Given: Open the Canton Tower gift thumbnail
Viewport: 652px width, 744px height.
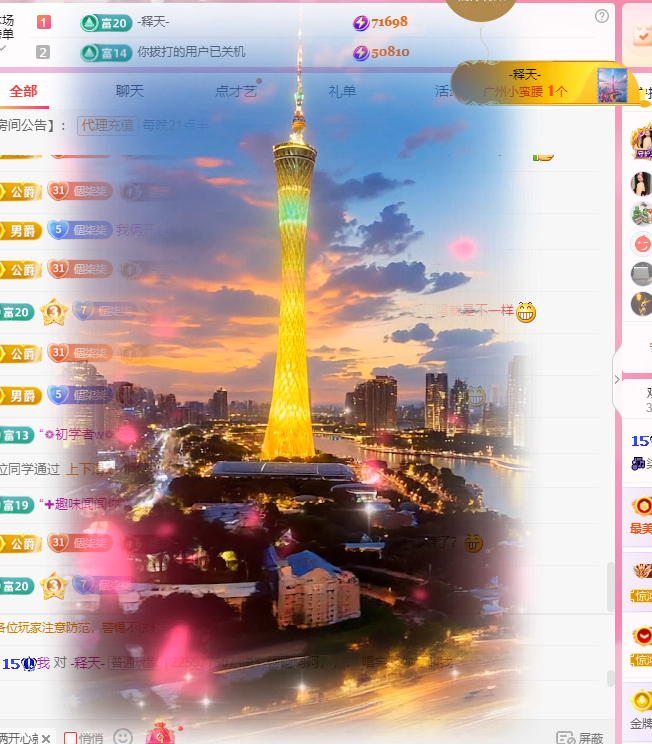Looking at the screenshot, I should (x=612, y=85).
